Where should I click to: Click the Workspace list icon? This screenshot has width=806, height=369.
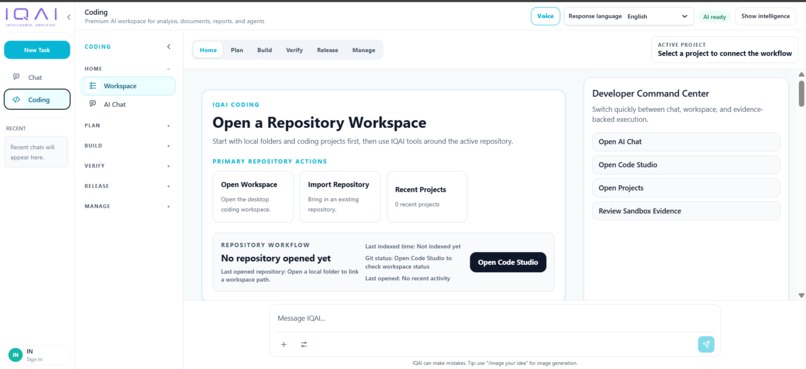(x=93, y=86)
